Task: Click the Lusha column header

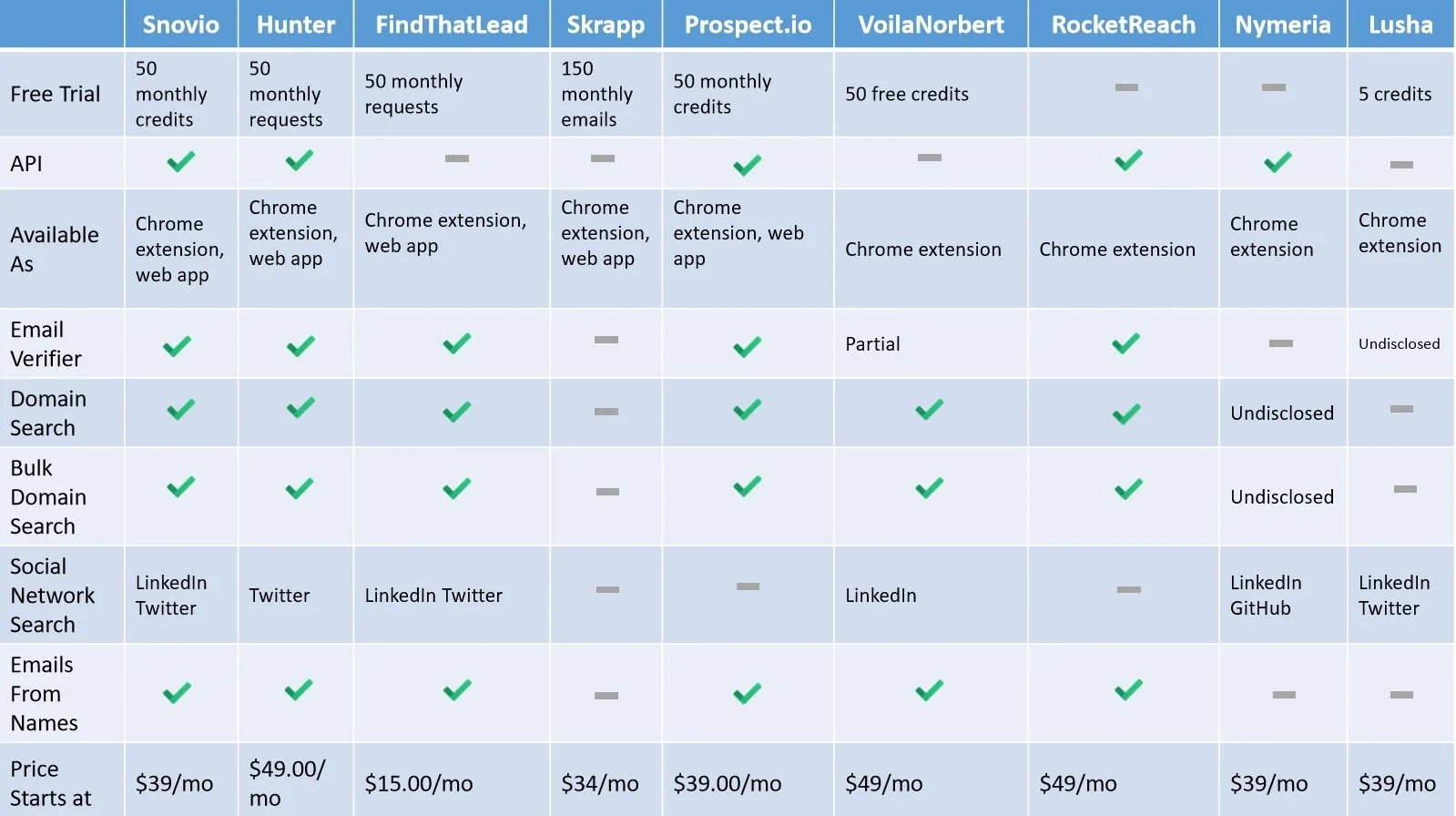Action: coord(1400,25)
